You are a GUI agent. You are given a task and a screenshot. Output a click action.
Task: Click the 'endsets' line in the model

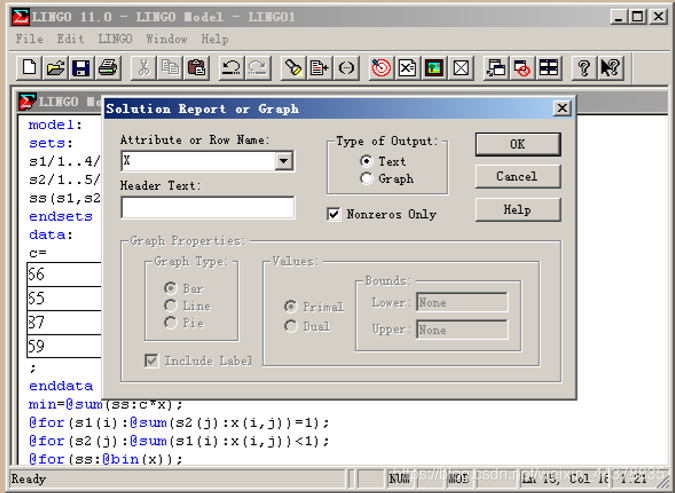coord(61,216)
